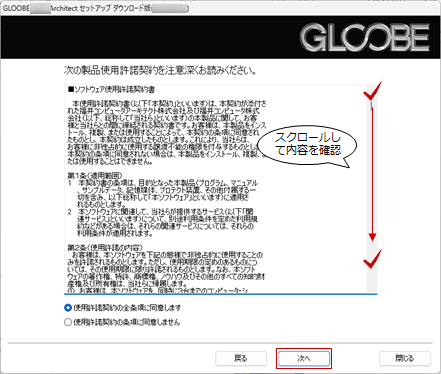Click the first paragraph of the license agreement

pyautogui.click(x=167, y=132)
